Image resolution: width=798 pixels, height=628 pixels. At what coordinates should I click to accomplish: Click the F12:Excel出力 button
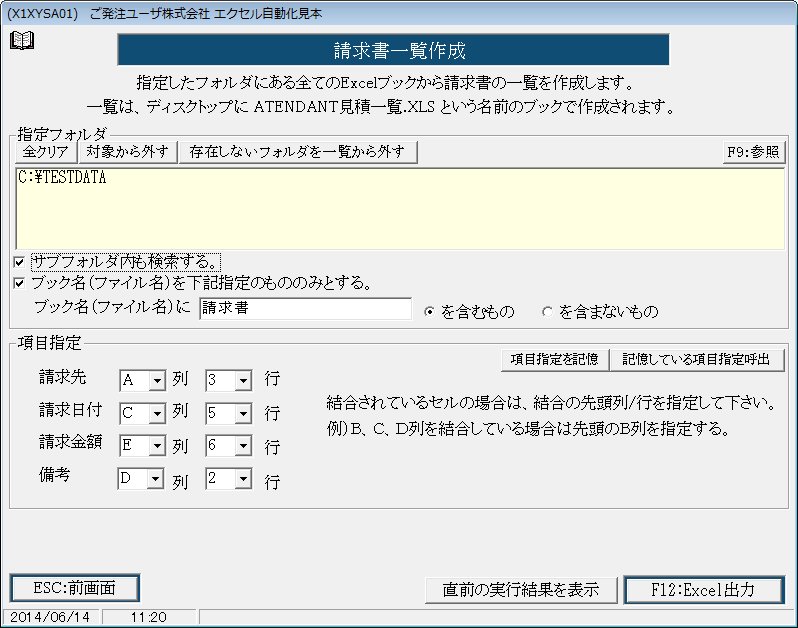tap(702, 589)
